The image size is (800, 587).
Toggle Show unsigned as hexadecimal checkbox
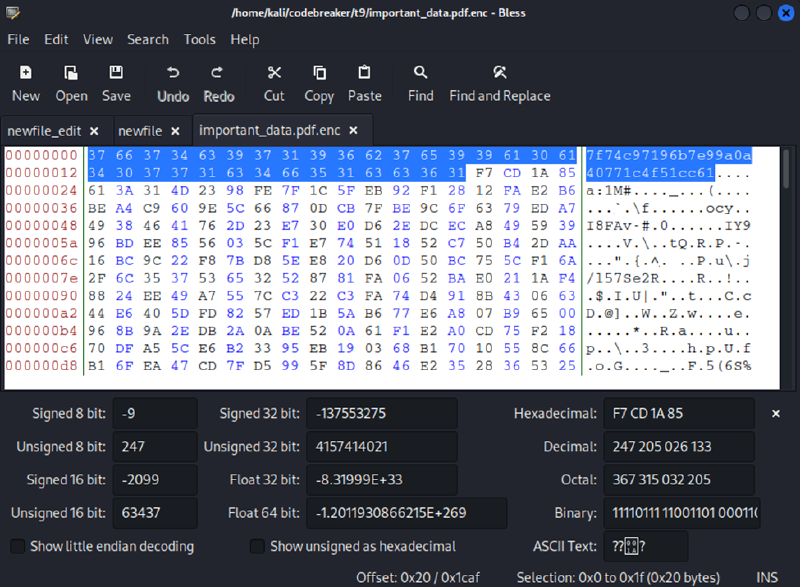pyautogui.click(x=258, y=546)
